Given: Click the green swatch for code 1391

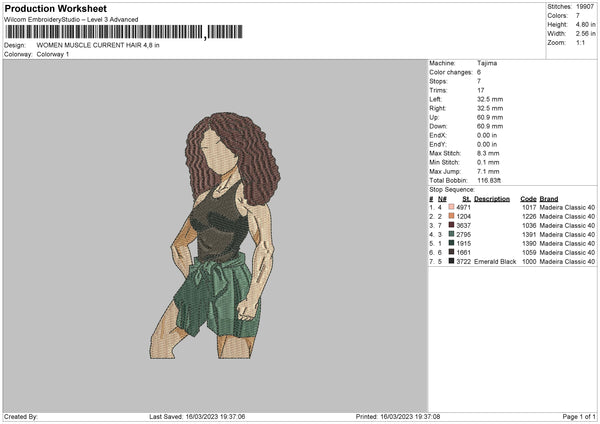Looking at the screenshot, I should [451, 234].
